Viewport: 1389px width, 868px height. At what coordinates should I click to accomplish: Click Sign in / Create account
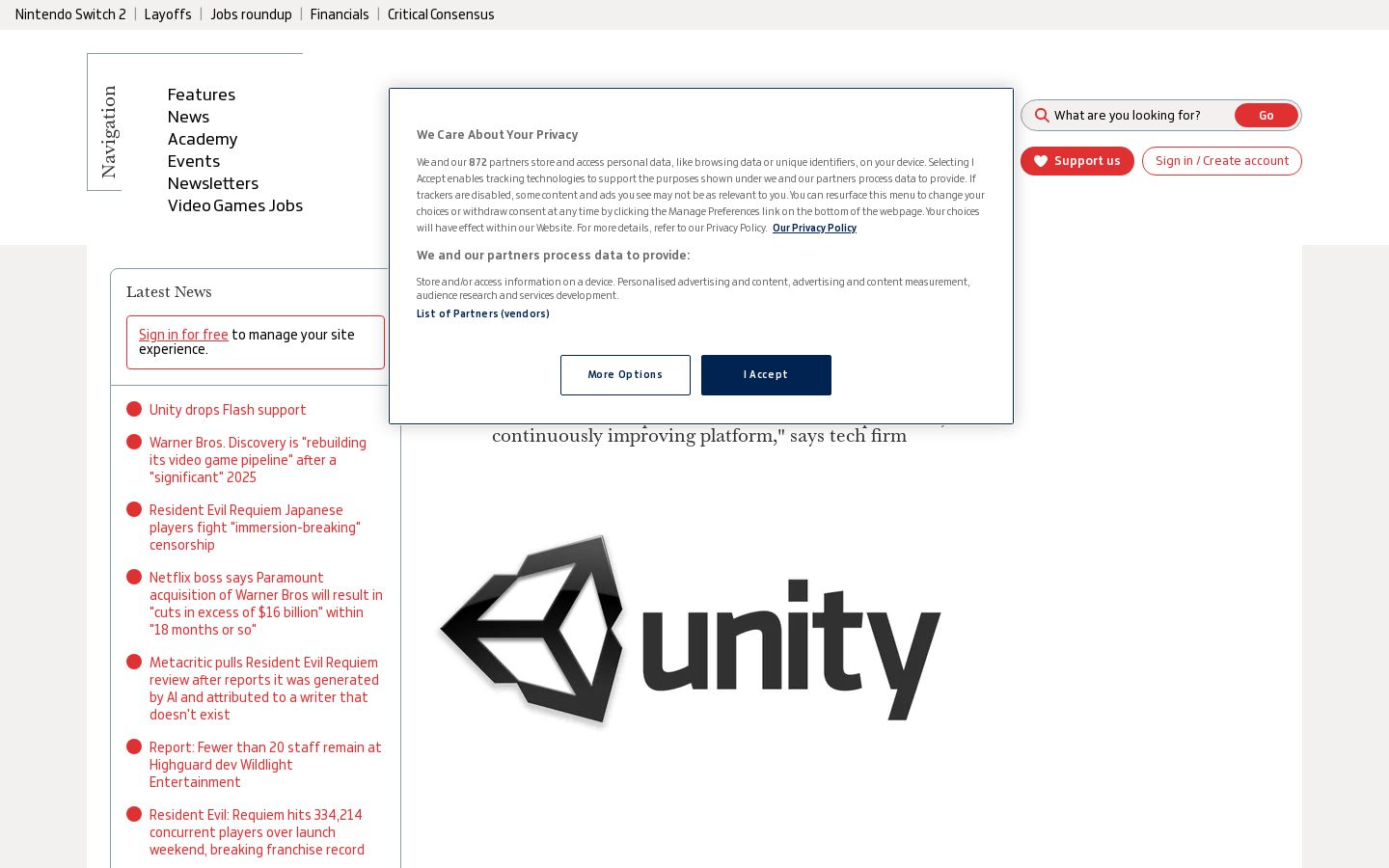coord(1222,161)
